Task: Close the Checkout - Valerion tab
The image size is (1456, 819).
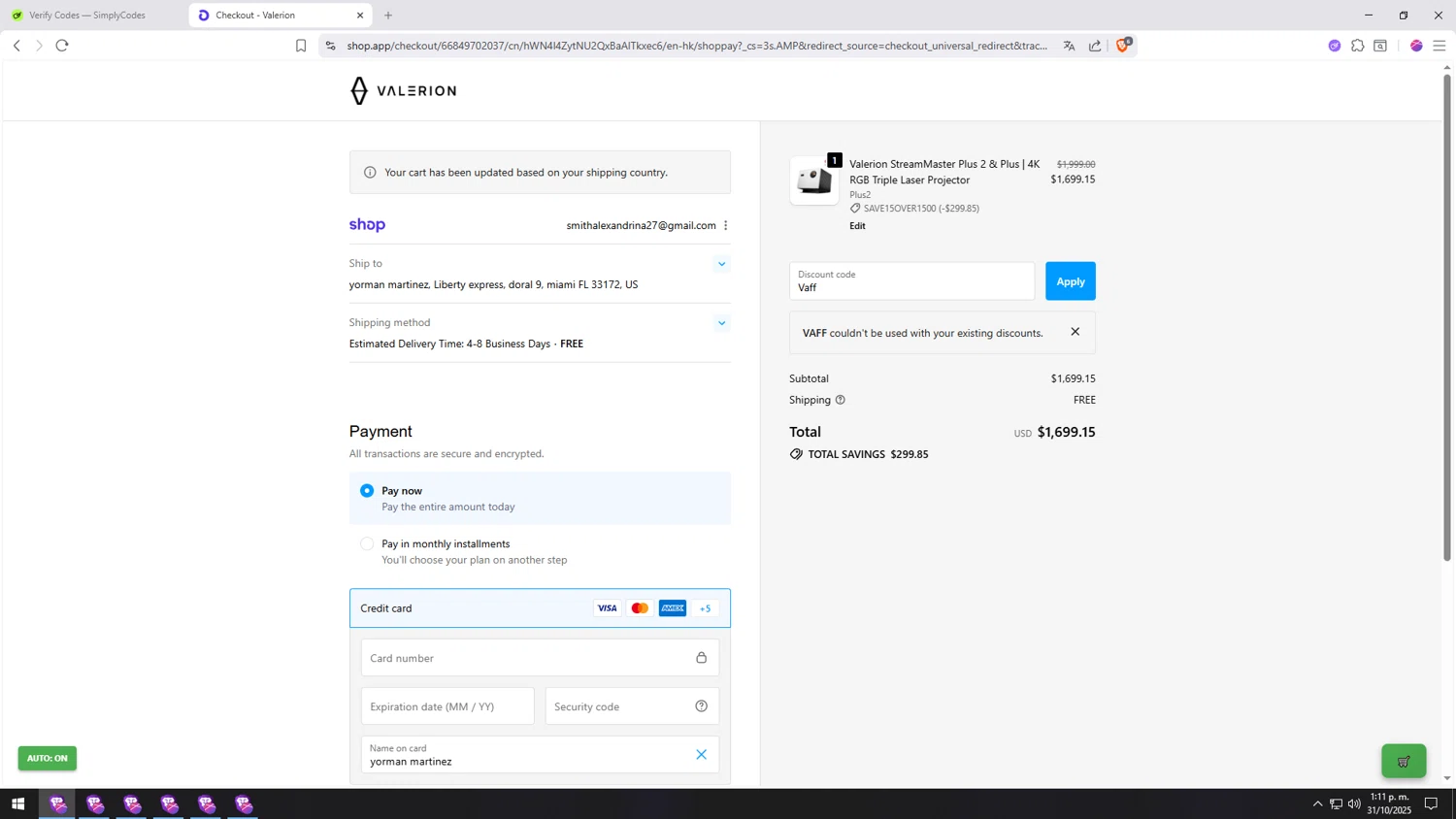Action: coord(360,16)
